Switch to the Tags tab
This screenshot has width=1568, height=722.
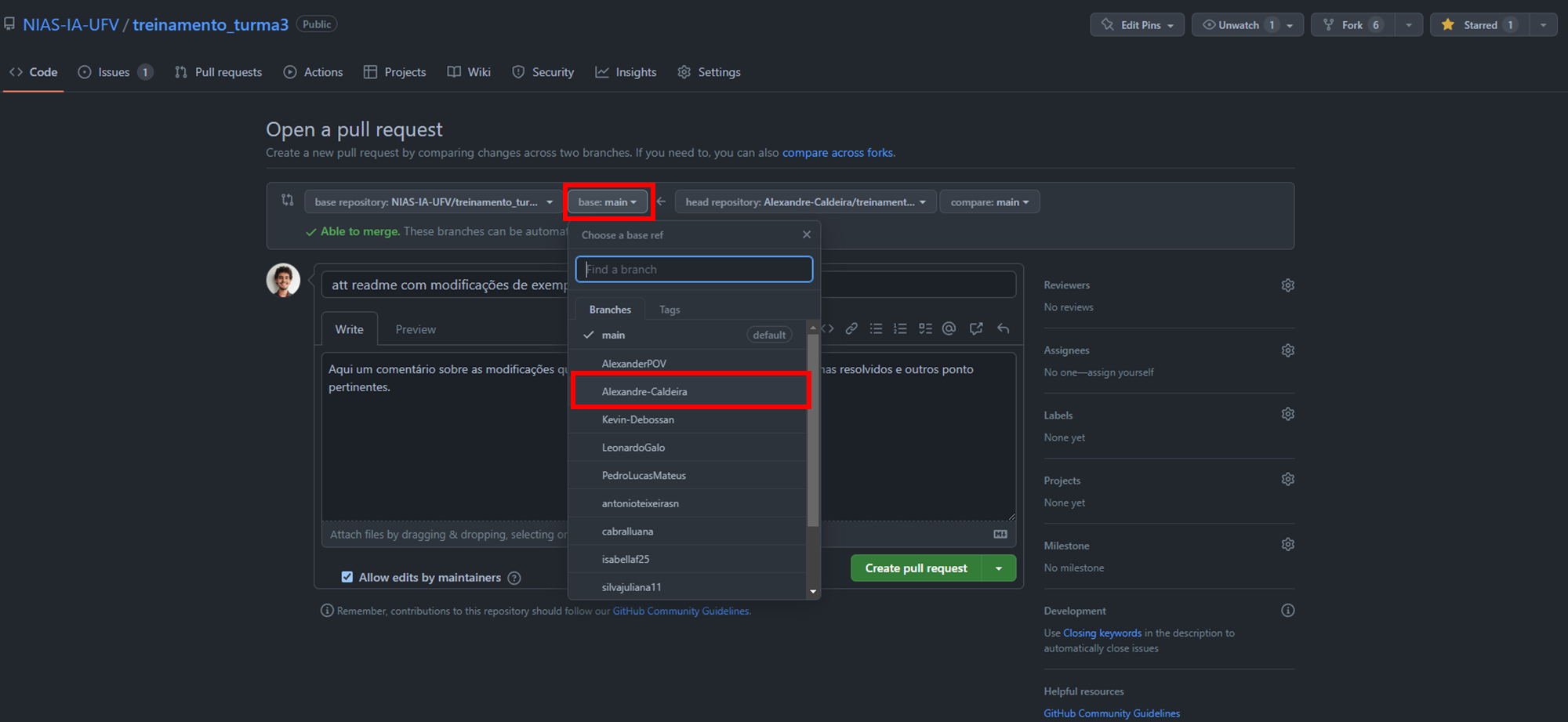[x=670, y=310]
